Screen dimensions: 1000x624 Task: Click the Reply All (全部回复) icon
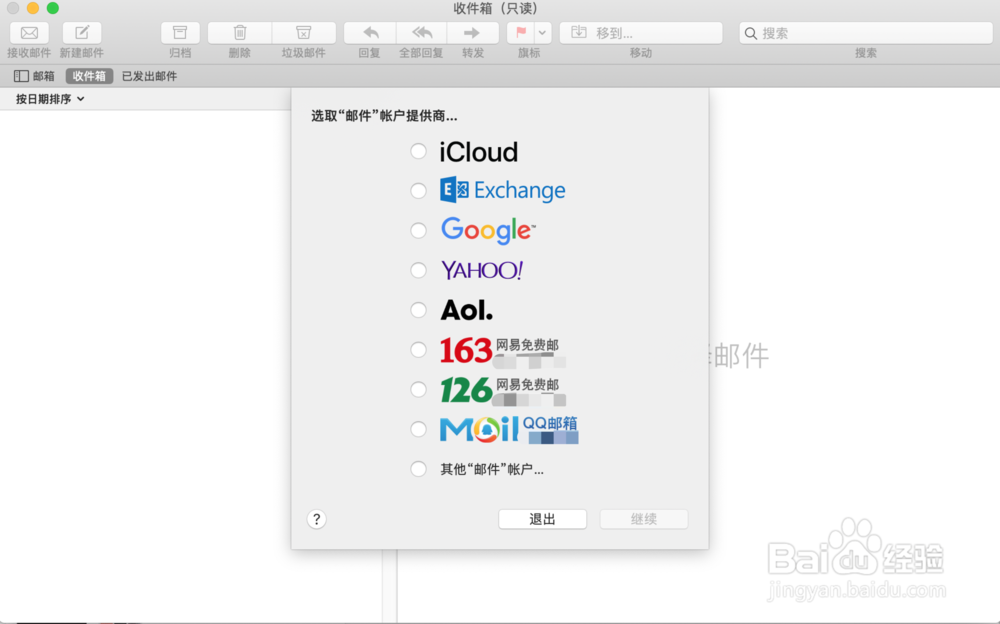tap(422, 33)
